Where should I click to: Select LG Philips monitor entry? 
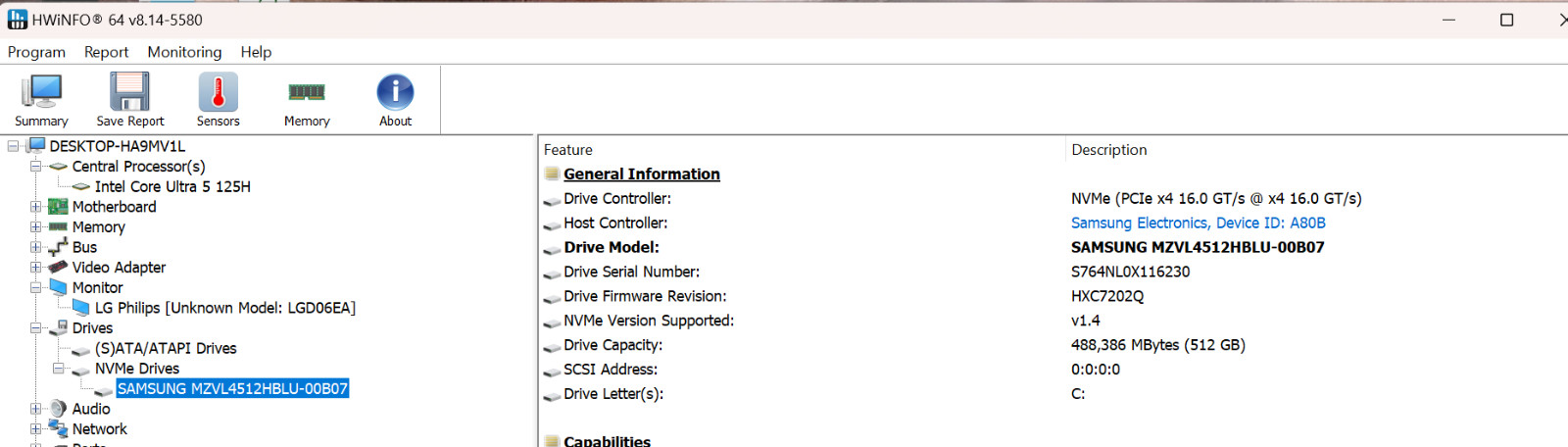click(224, 308)
